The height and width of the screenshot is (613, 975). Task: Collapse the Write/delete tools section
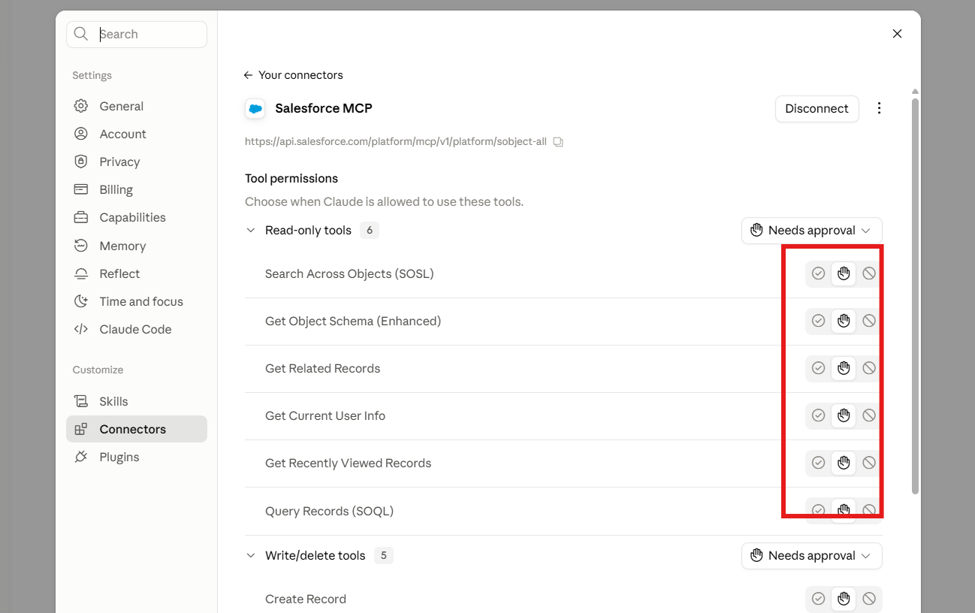[251, 556]
